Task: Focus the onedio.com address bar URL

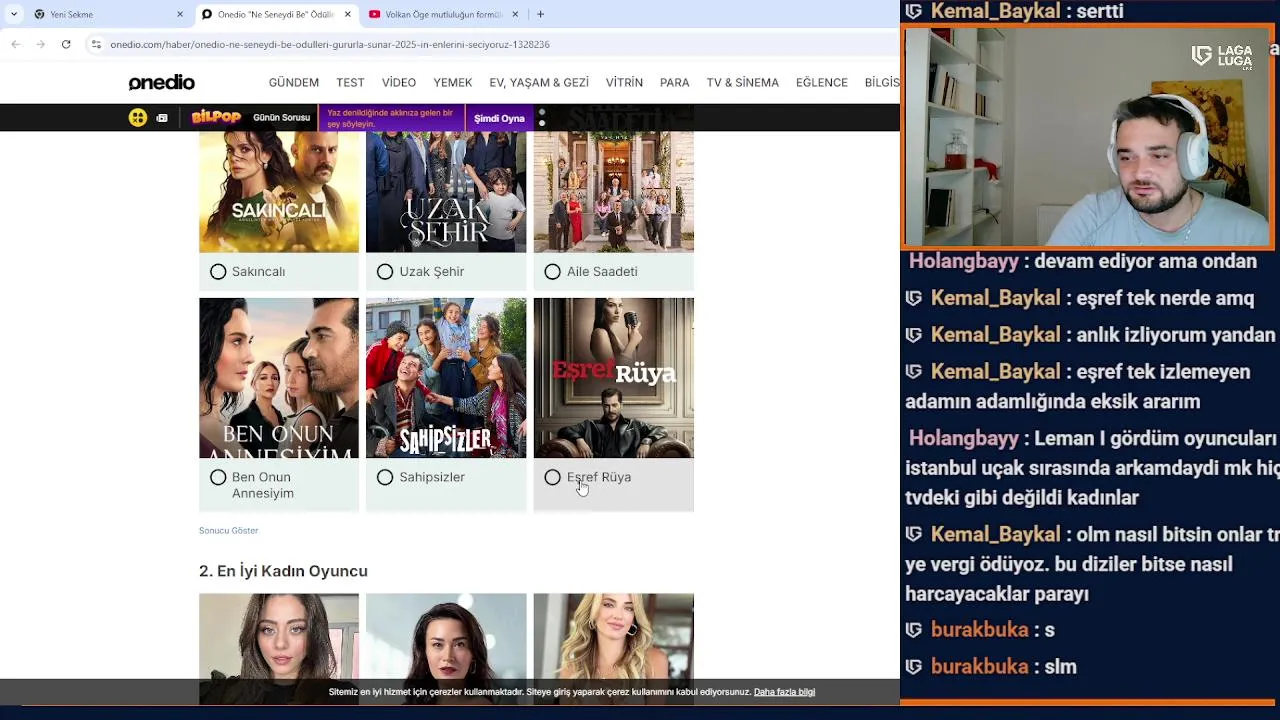Action: pos(330,44)
